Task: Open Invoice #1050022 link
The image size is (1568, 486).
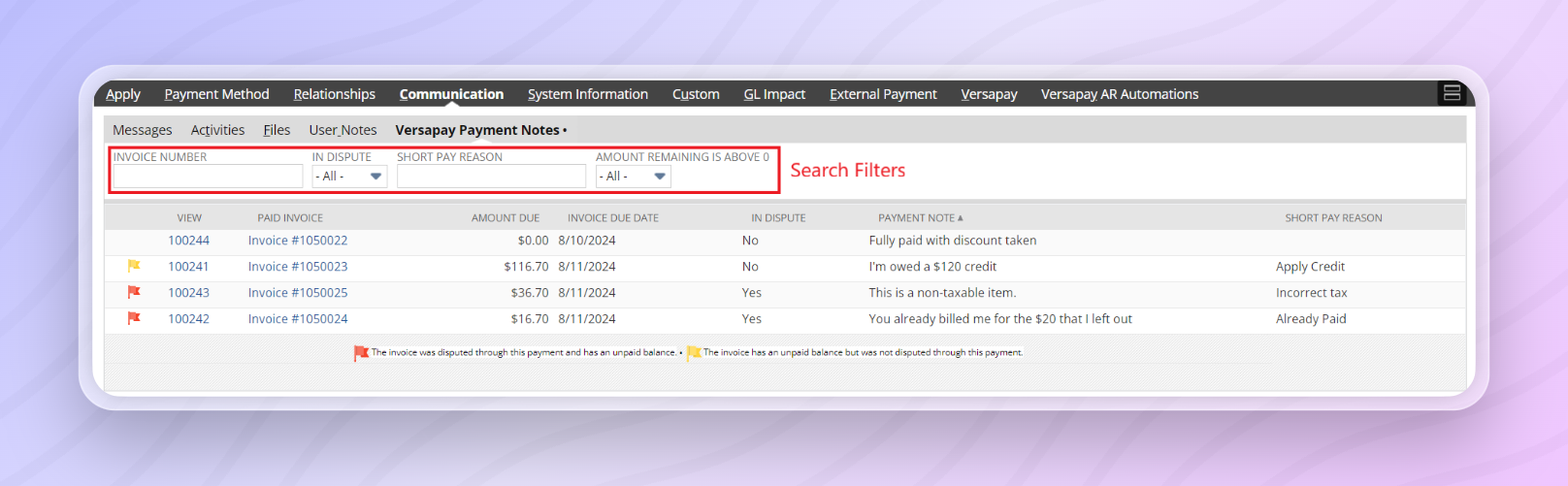Action: click(298, 240)
